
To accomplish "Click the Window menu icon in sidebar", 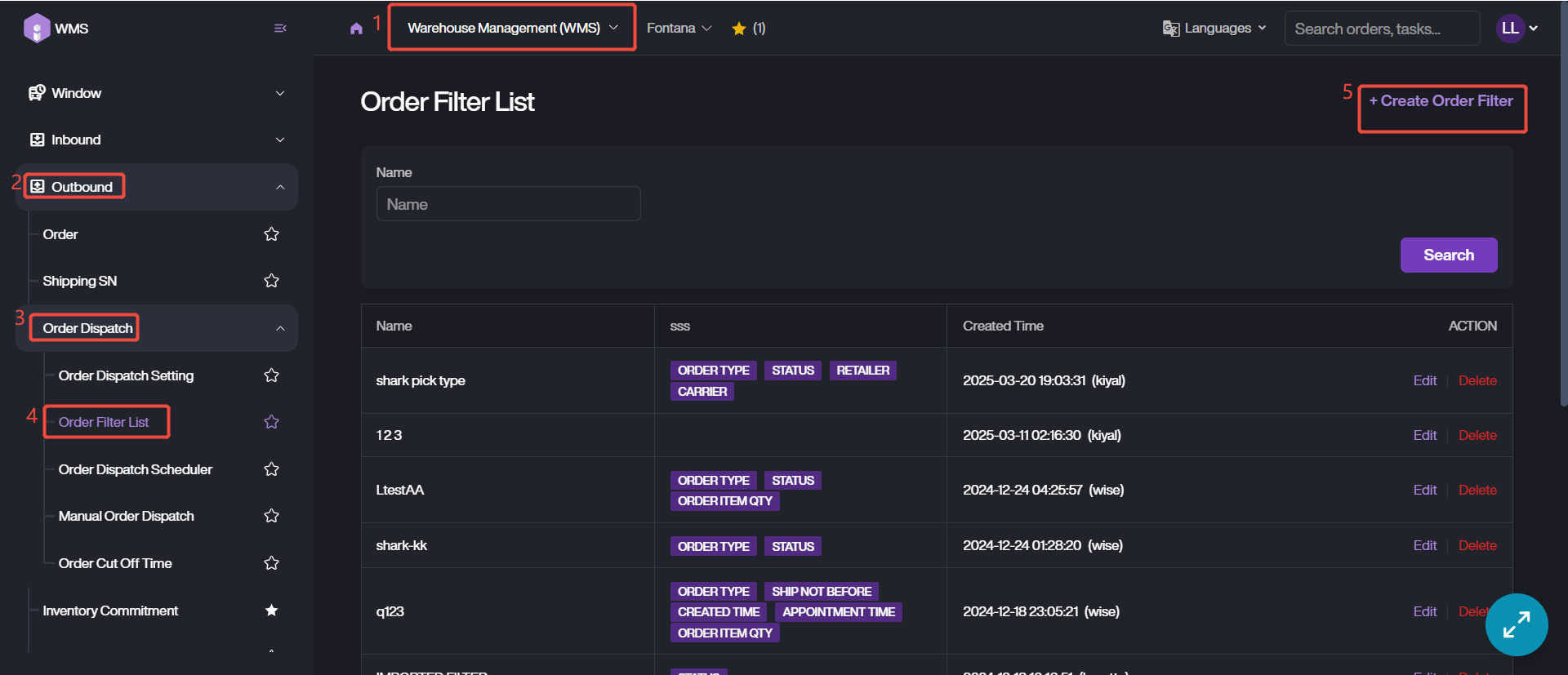I will coord(37,93).
